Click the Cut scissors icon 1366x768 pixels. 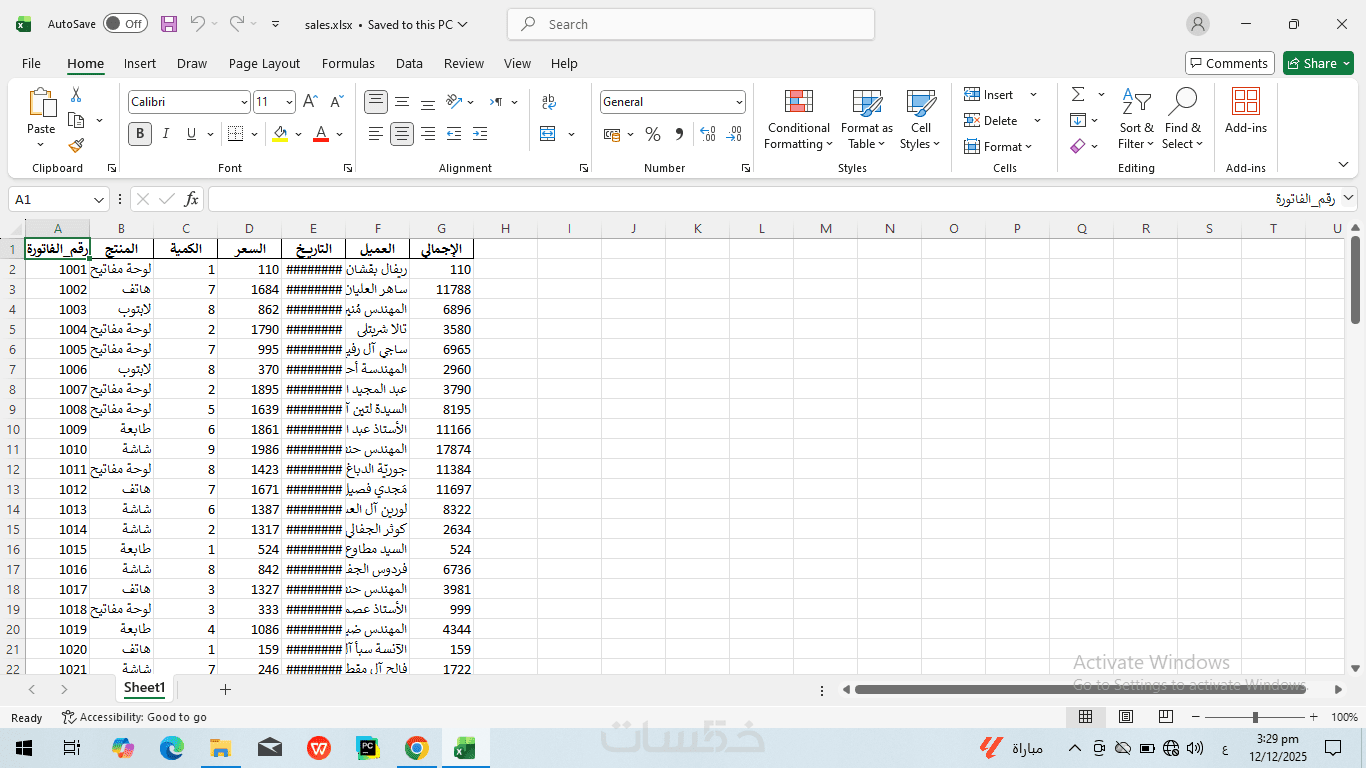[x=76, y=95]
